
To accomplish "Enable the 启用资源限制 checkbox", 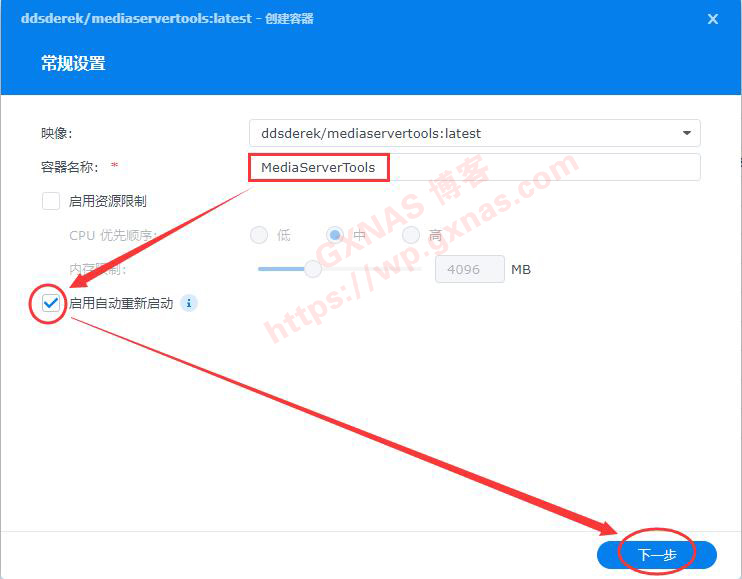I will (51, 201).
